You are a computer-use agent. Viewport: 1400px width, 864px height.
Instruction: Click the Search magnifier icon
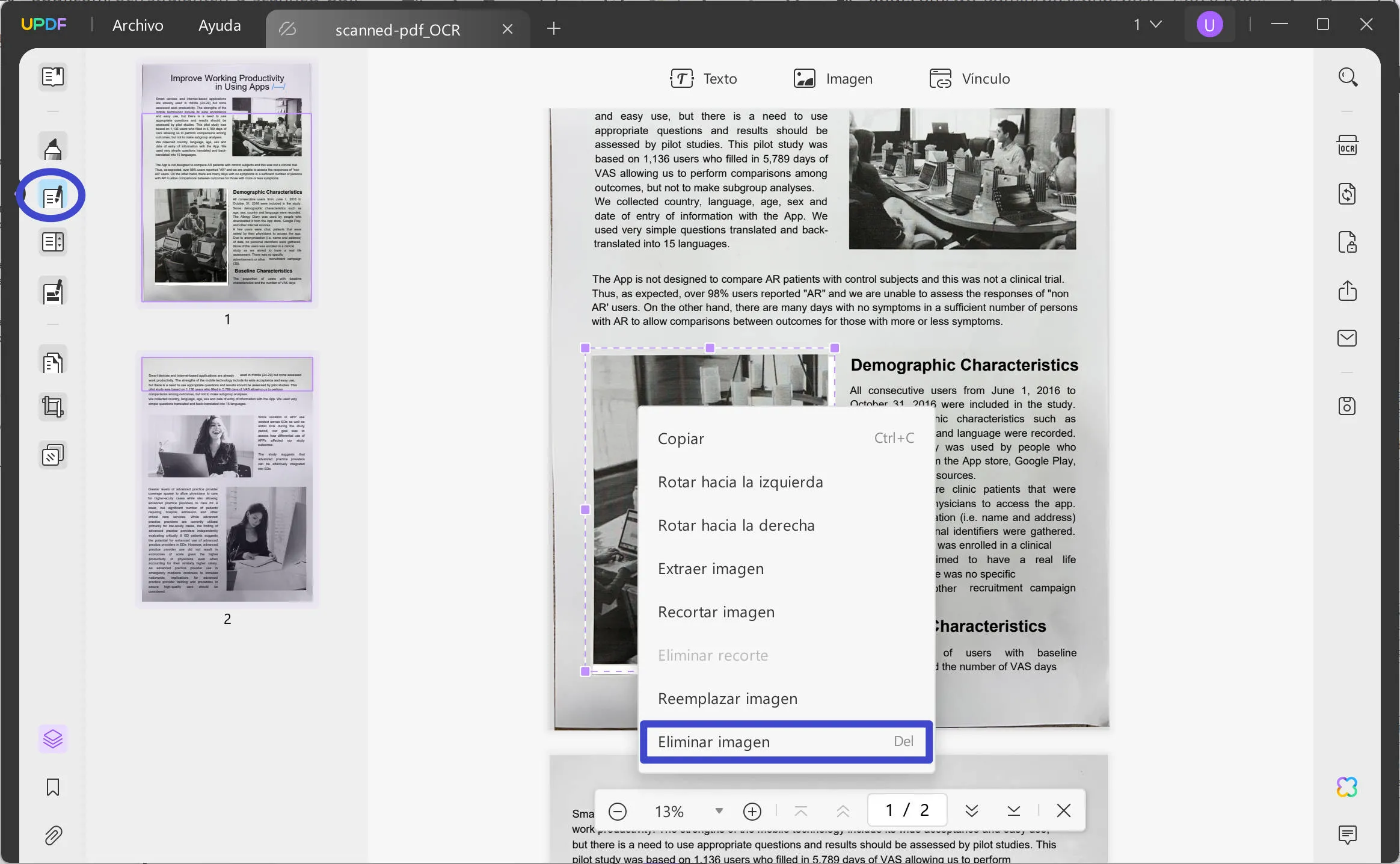[1348, 78]
